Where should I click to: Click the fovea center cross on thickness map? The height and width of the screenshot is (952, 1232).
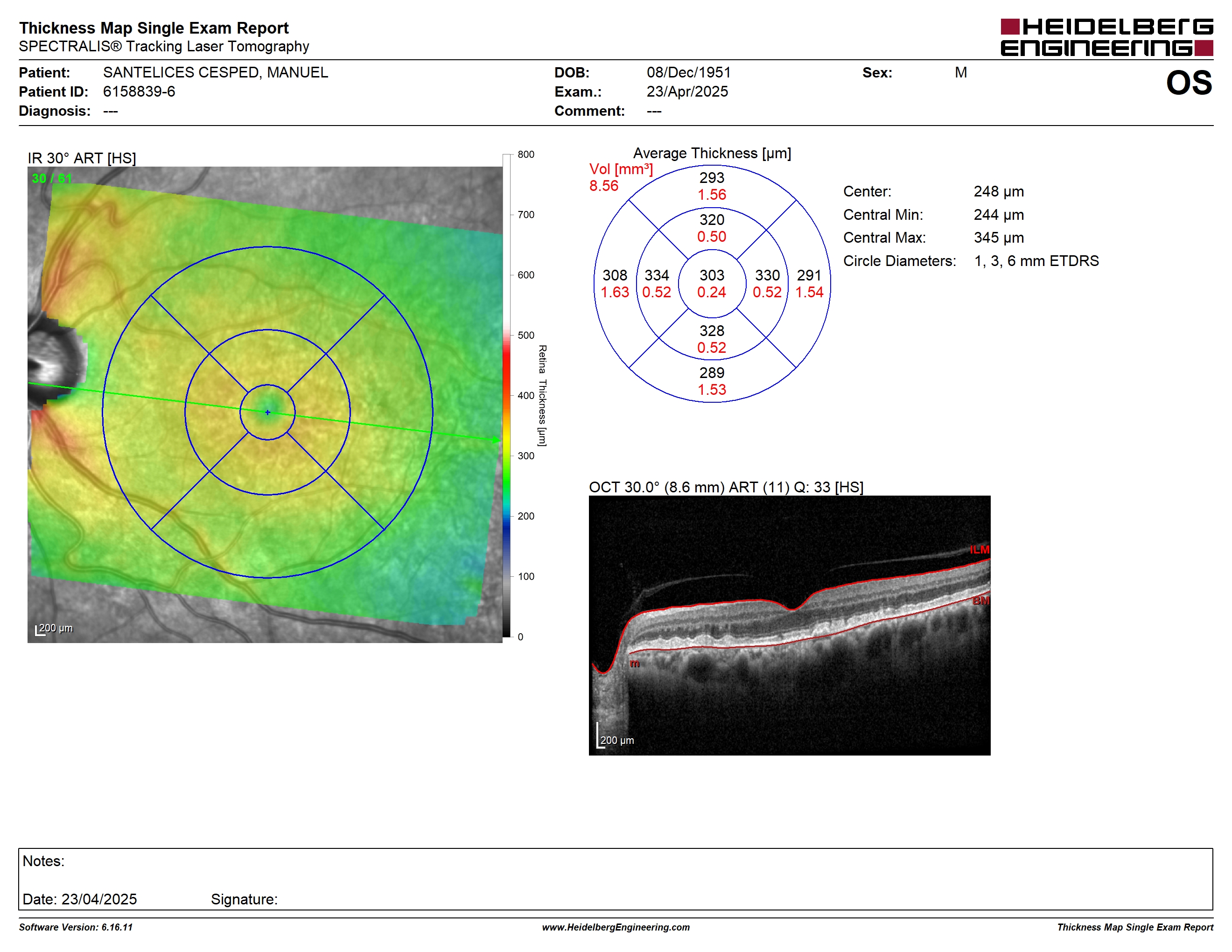click(267, 412)
